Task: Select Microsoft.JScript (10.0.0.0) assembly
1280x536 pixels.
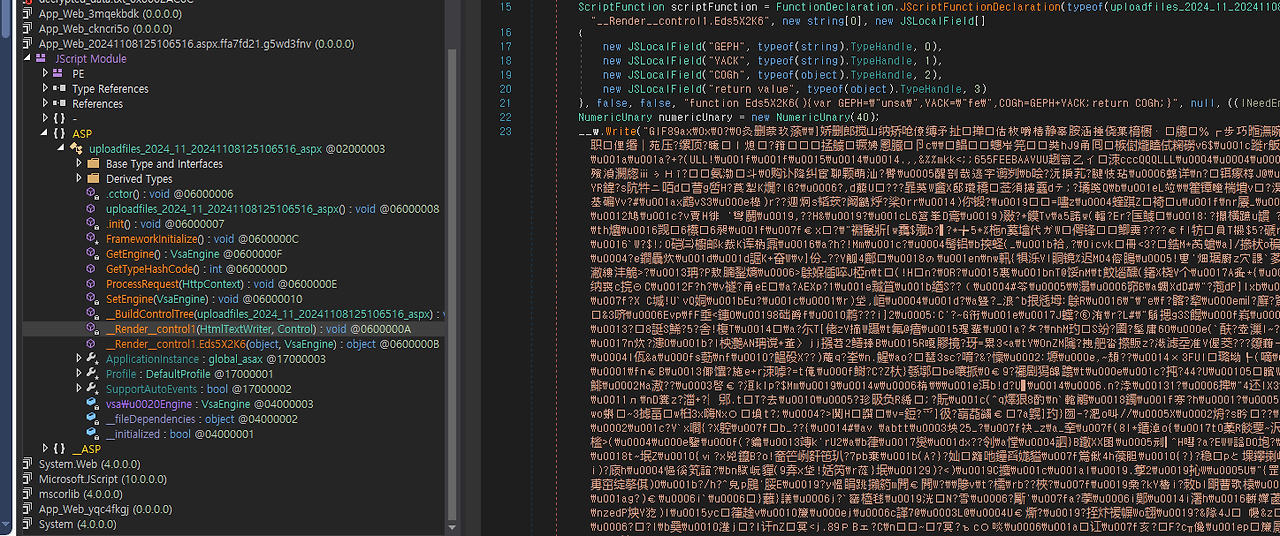Action: [105, 479]
